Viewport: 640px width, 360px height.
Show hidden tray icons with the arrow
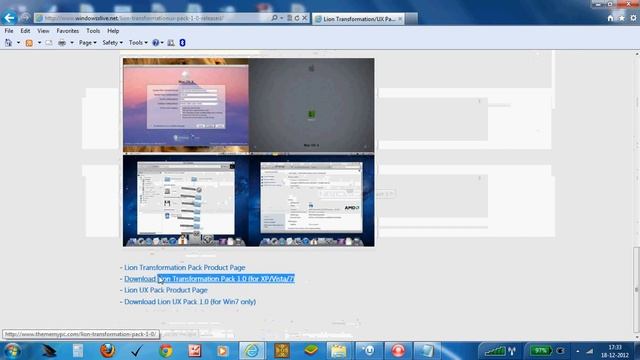tap(578, 351)
